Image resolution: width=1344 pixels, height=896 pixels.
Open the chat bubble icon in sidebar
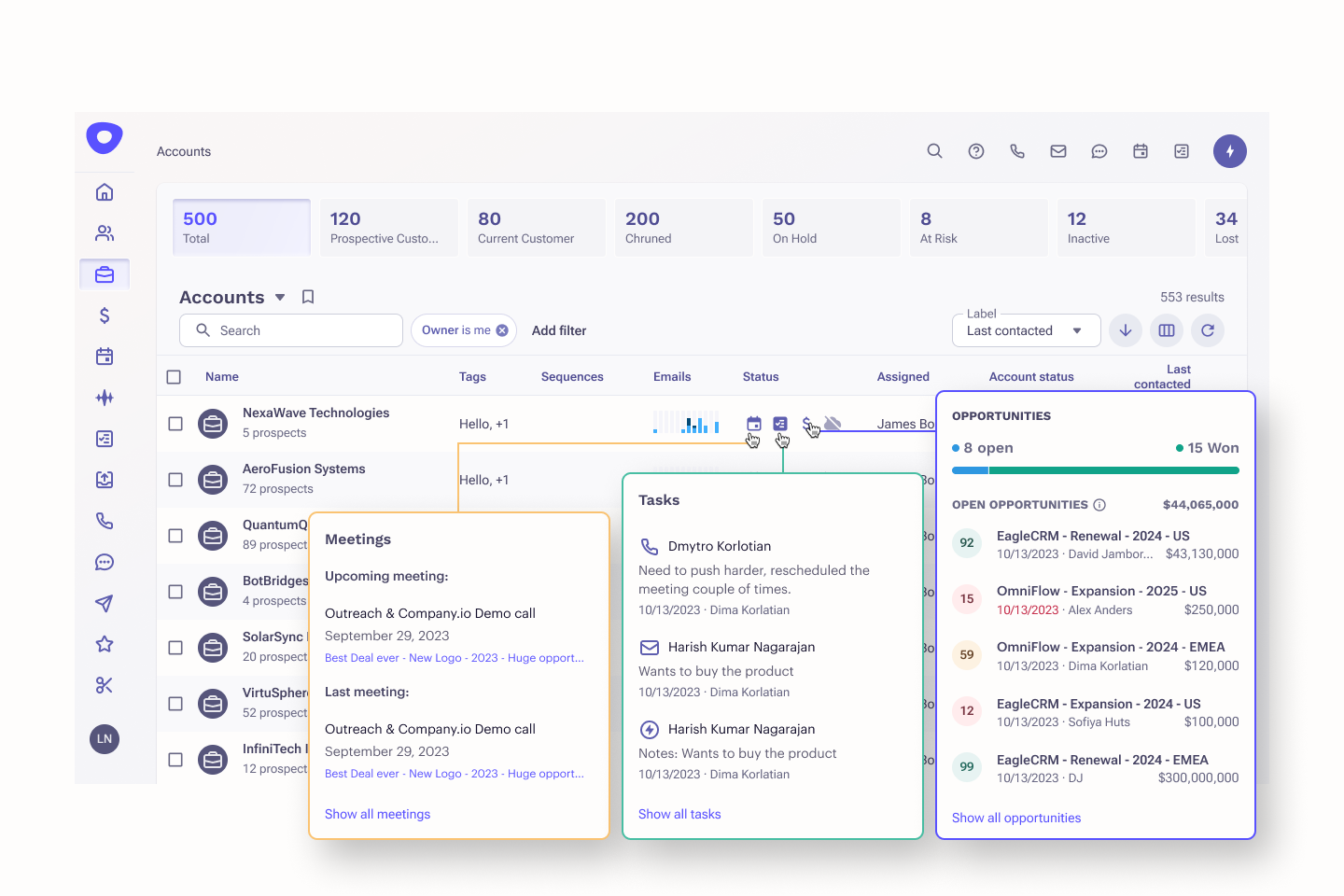[105, 562]
